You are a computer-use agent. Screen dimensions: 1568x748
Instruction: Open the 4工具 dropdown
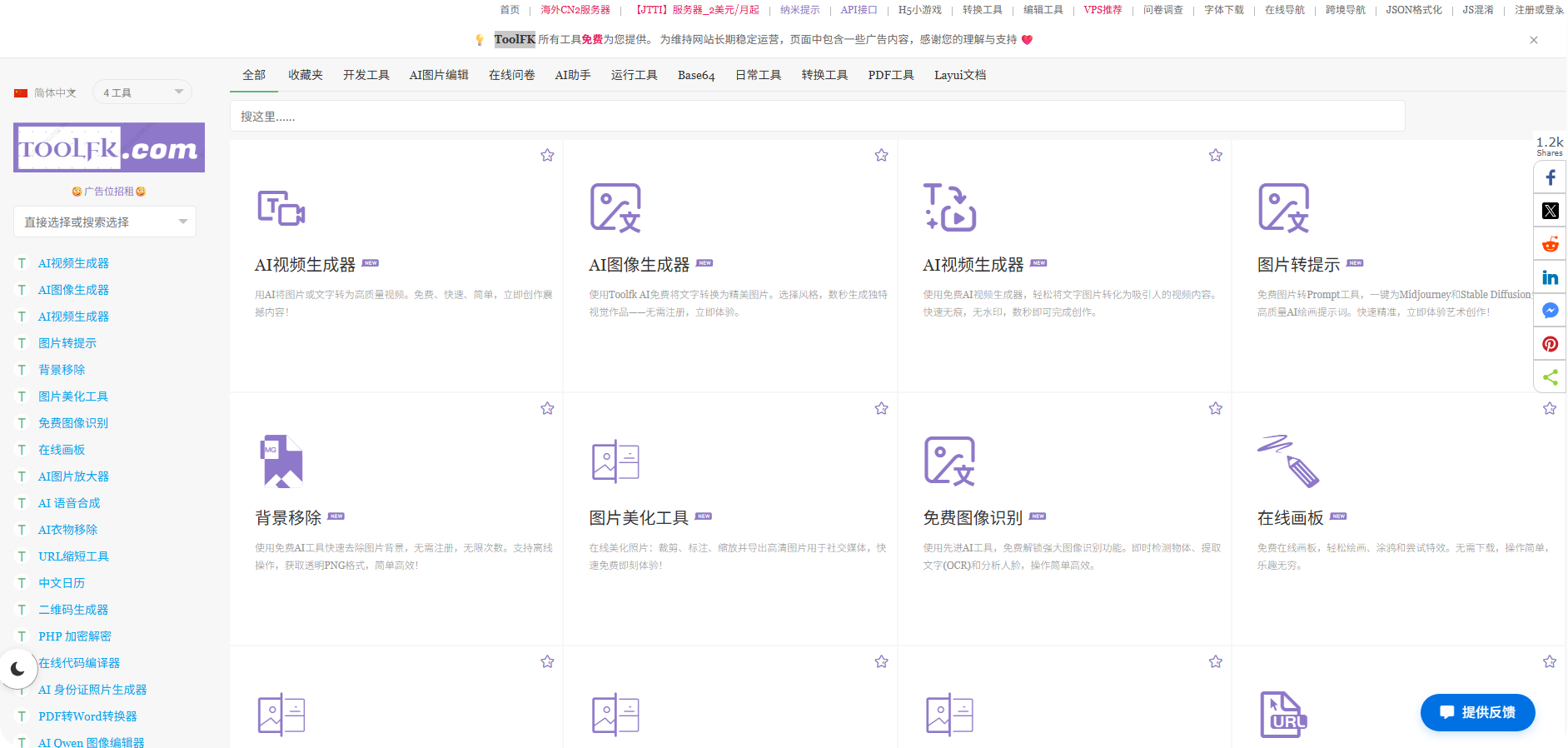point(142,92)
